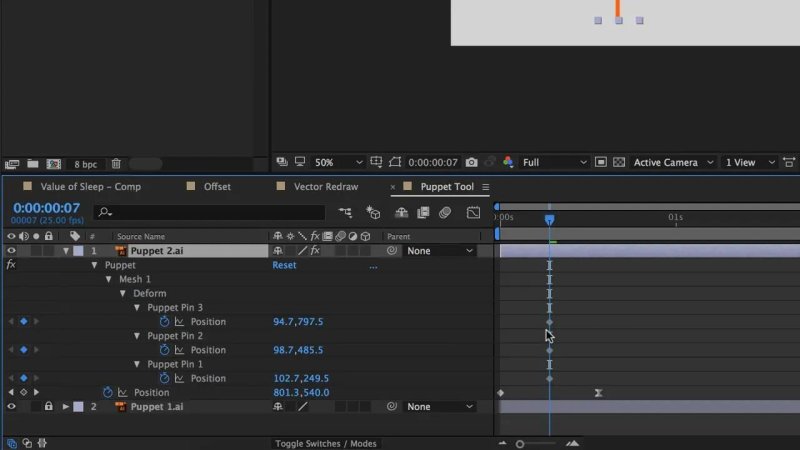Collapse the Puppet effect group
Screen dimensions: 800x450
click(x=94, y=265)
